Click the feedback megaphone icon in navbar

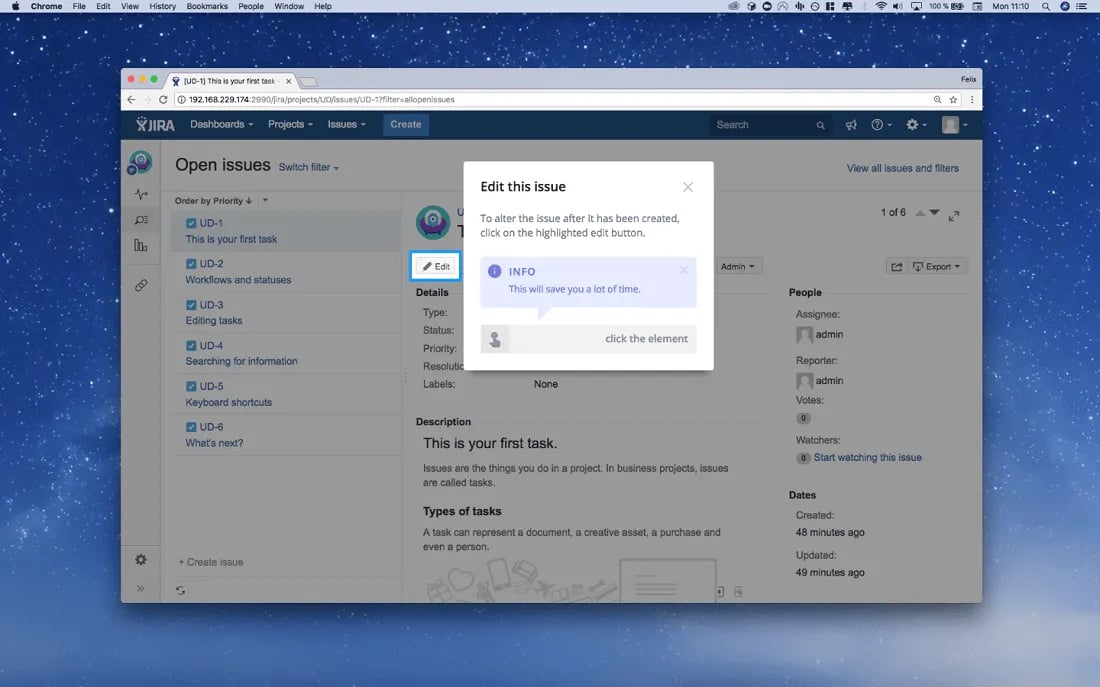click(851, 124)
